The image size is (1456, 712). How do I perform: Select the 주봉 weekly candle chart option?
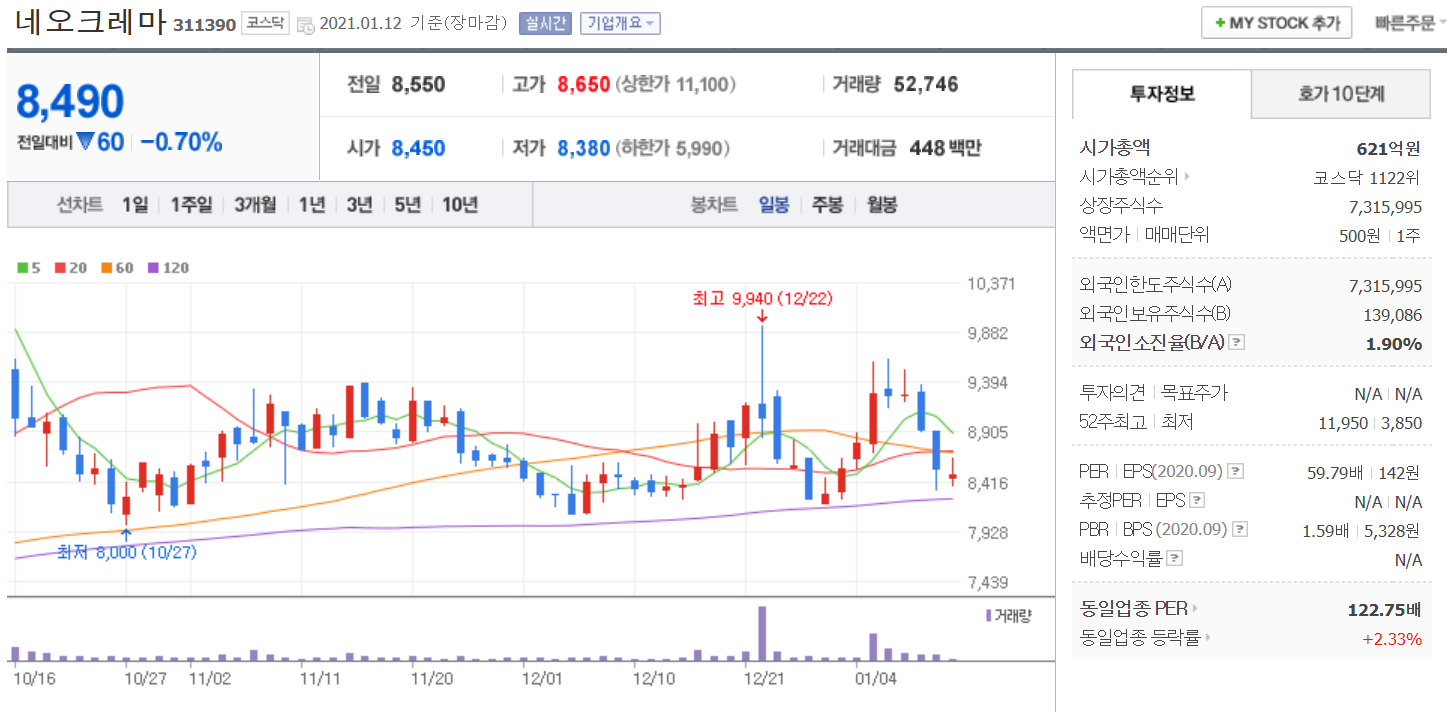[x=827, y=205]
